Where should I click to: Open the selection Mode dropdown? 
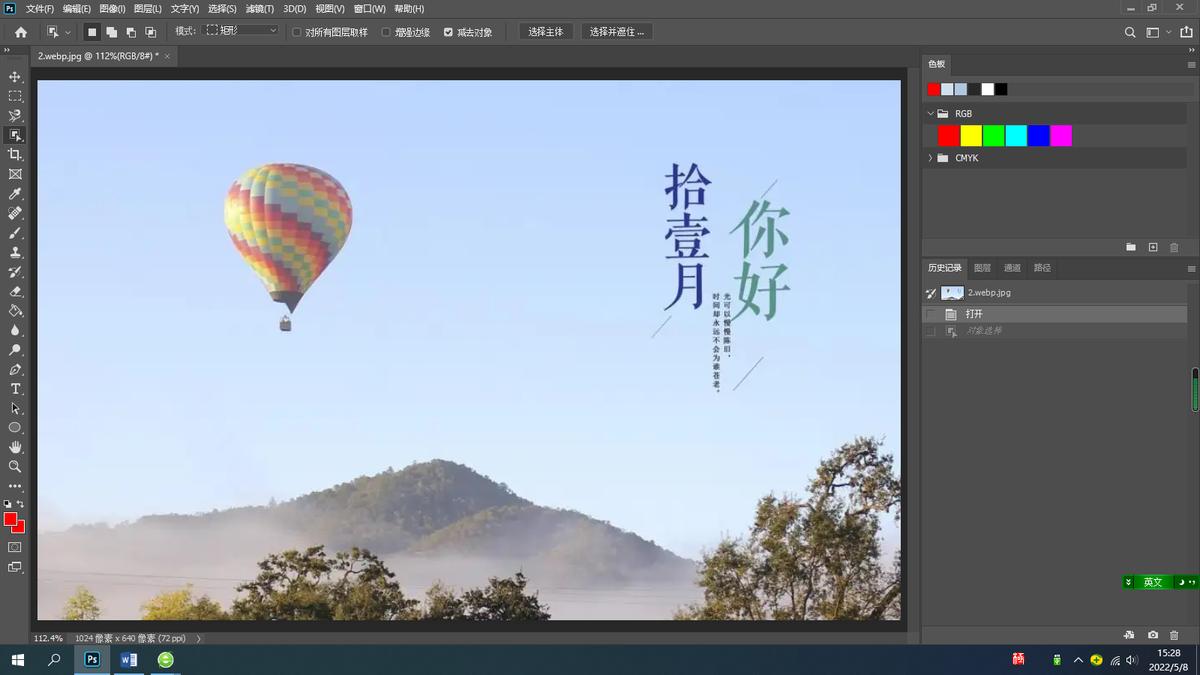(x=240, y=31)
